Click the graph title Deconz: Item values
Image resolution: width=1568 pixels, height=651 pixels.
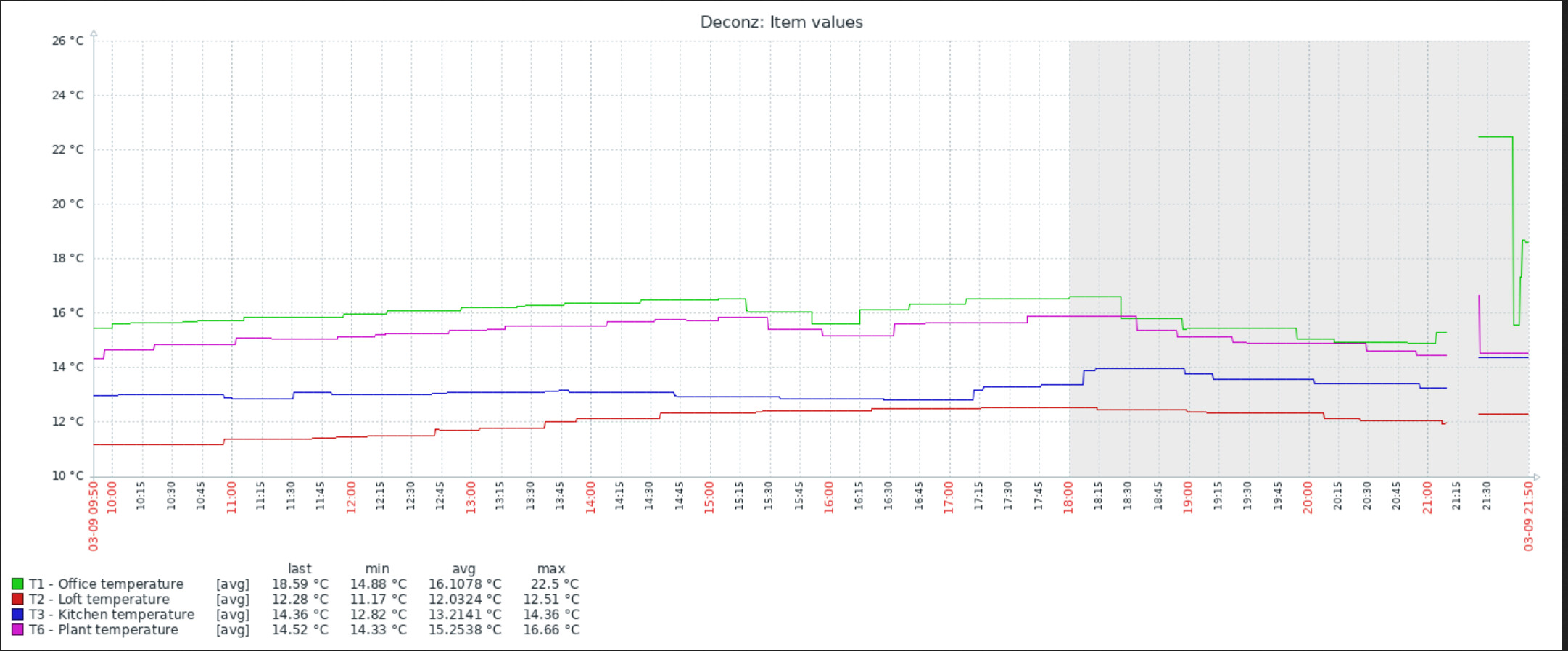(781, 22)
